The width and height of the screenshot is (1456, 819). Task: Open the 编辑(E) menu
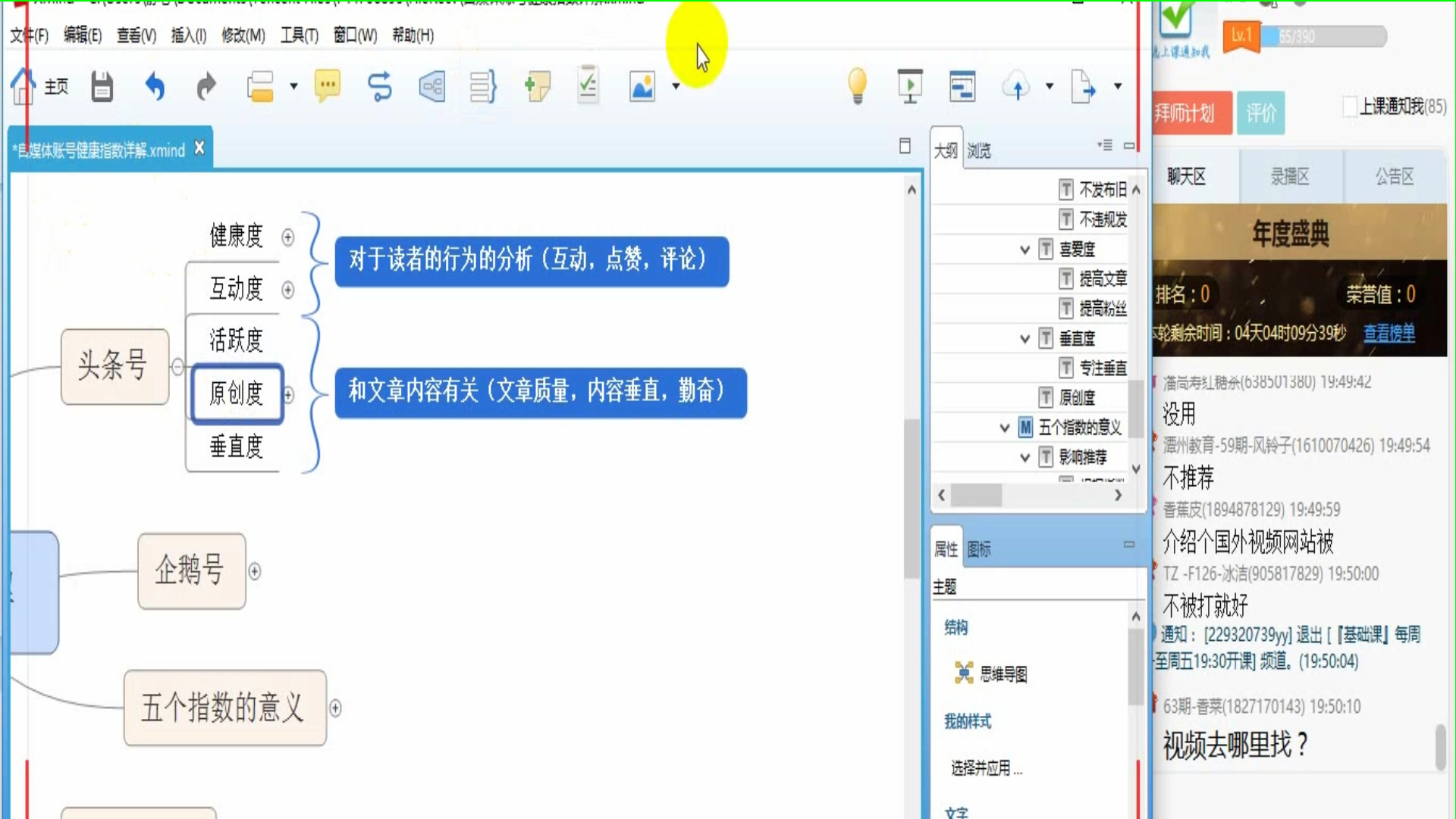[83, 35]
